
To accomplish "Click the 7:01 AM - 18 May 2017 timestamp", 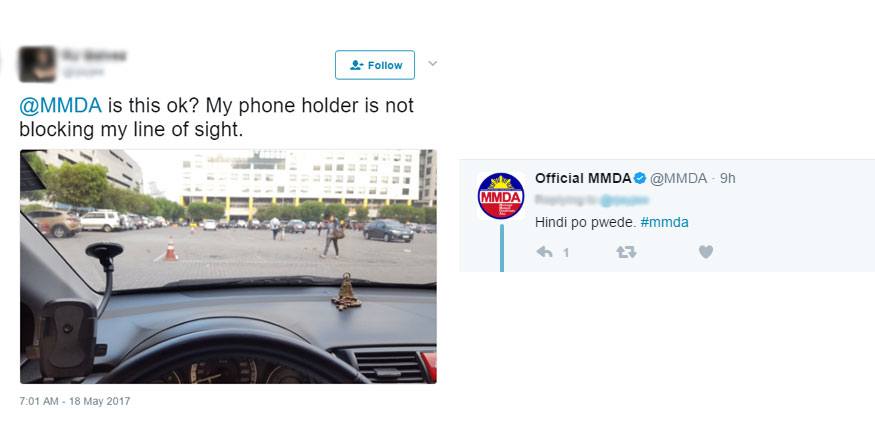I will pyautogui.click(x=74, y=401).
